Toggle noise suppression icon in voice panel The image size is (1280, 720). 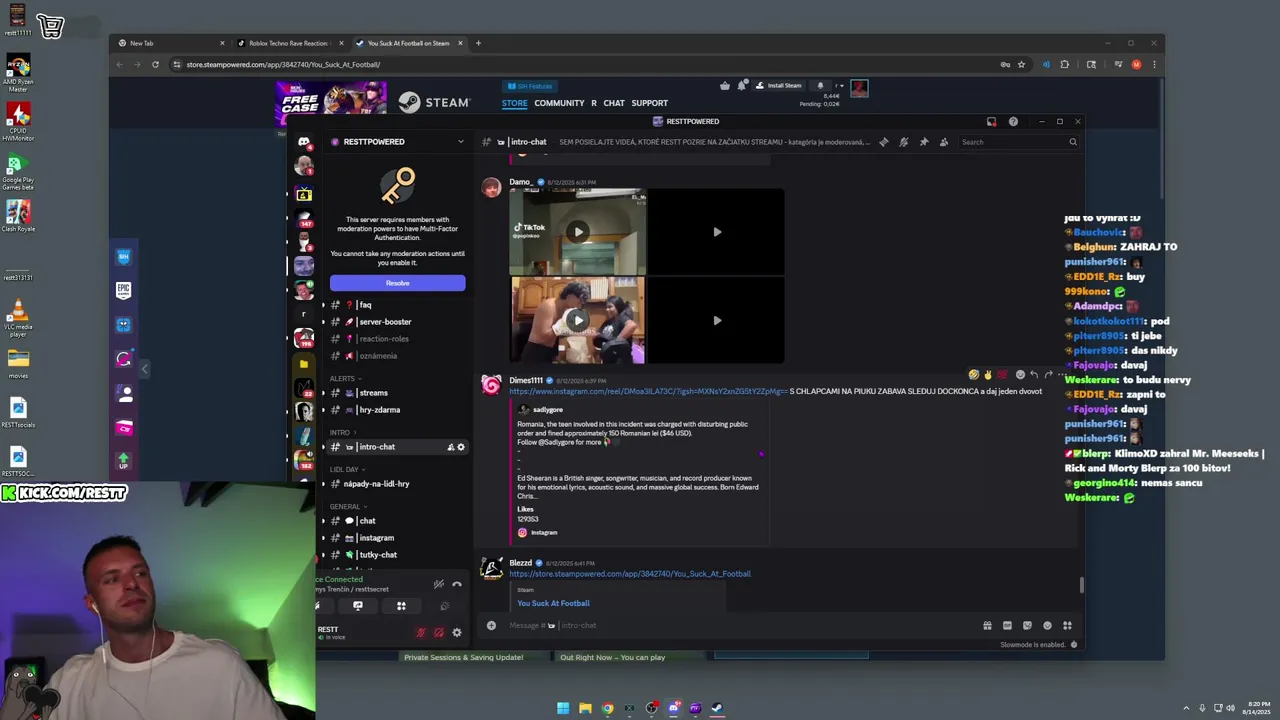(438, 584)
